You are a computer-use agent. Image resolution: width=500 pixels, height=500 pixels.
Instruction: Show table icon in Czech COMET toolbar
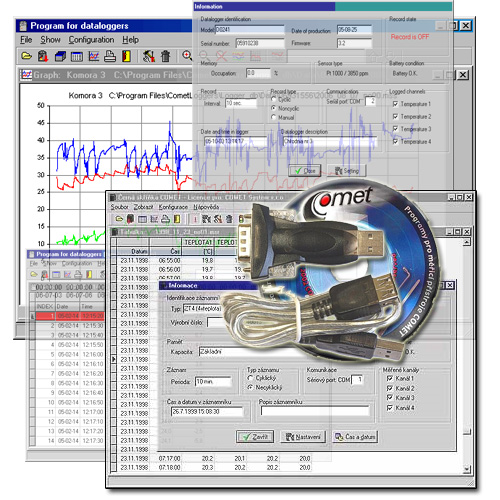[142, 219]
